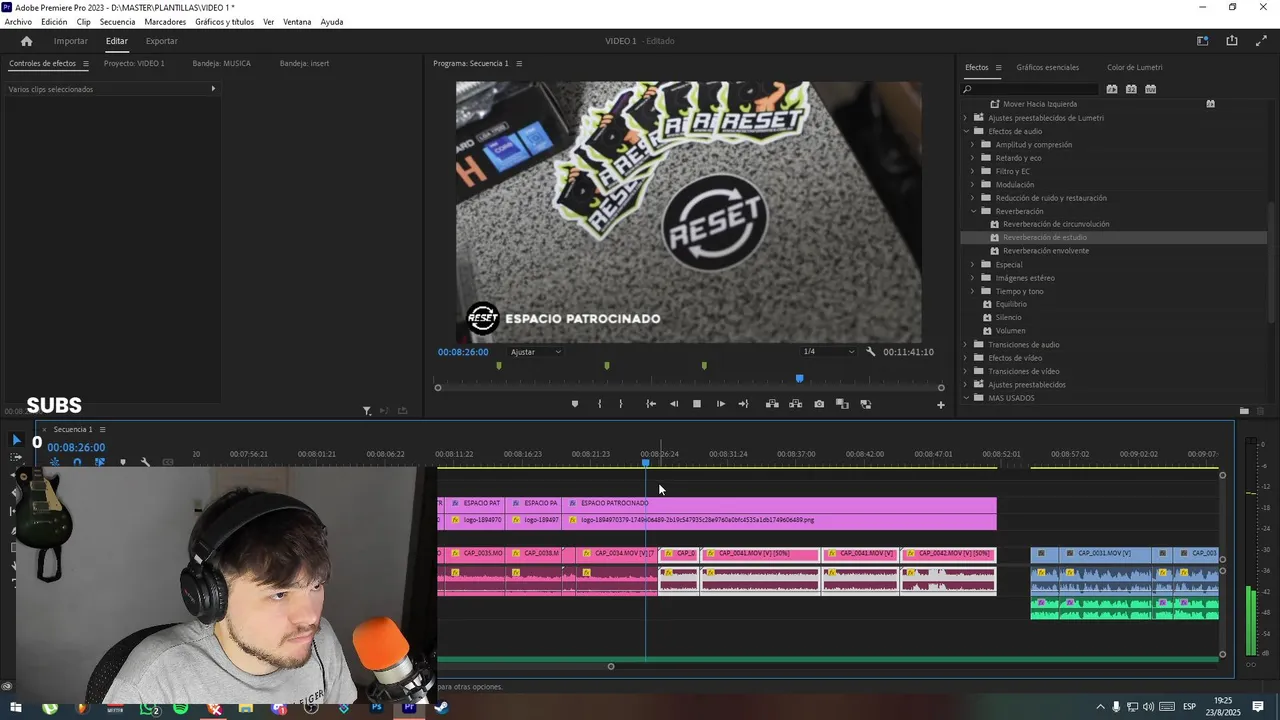Click the Program monitor blue playhead
The height and width of the screenshot is (720, 1280).
(x=799, y=379)
